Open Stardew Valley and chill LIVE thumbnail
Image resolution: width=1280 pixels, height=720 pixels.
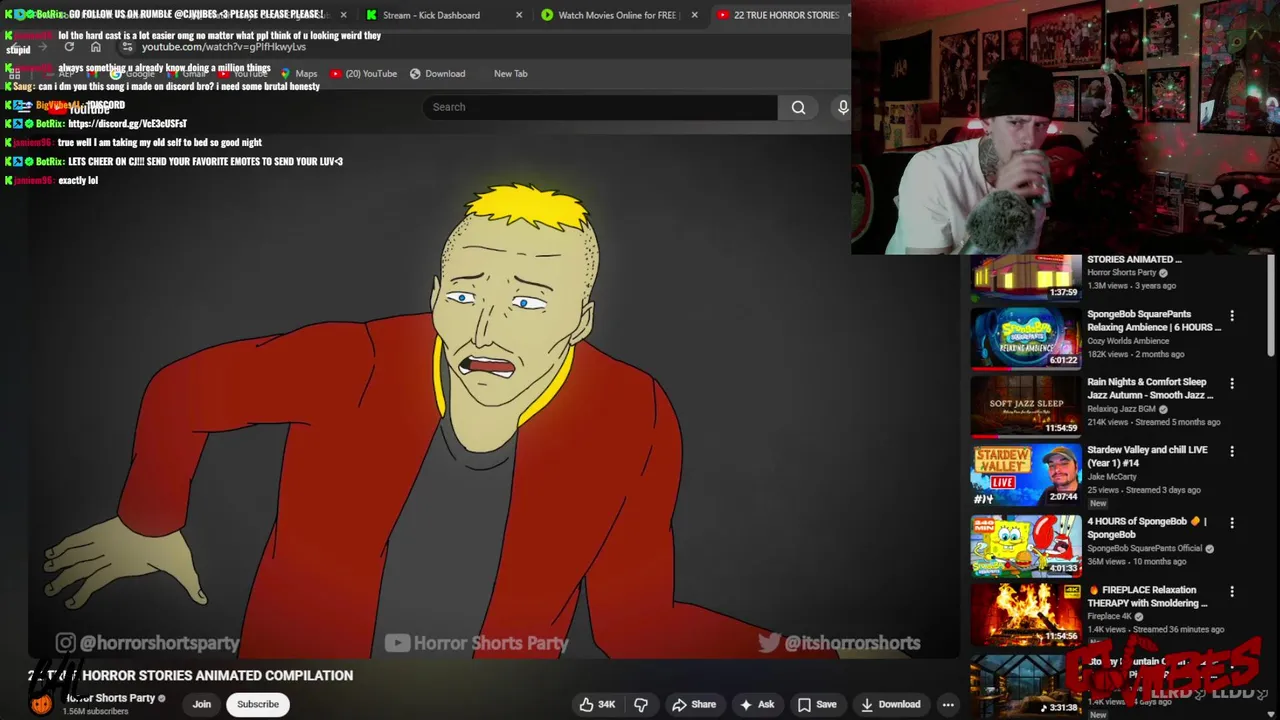click(x=1026, y=474)
